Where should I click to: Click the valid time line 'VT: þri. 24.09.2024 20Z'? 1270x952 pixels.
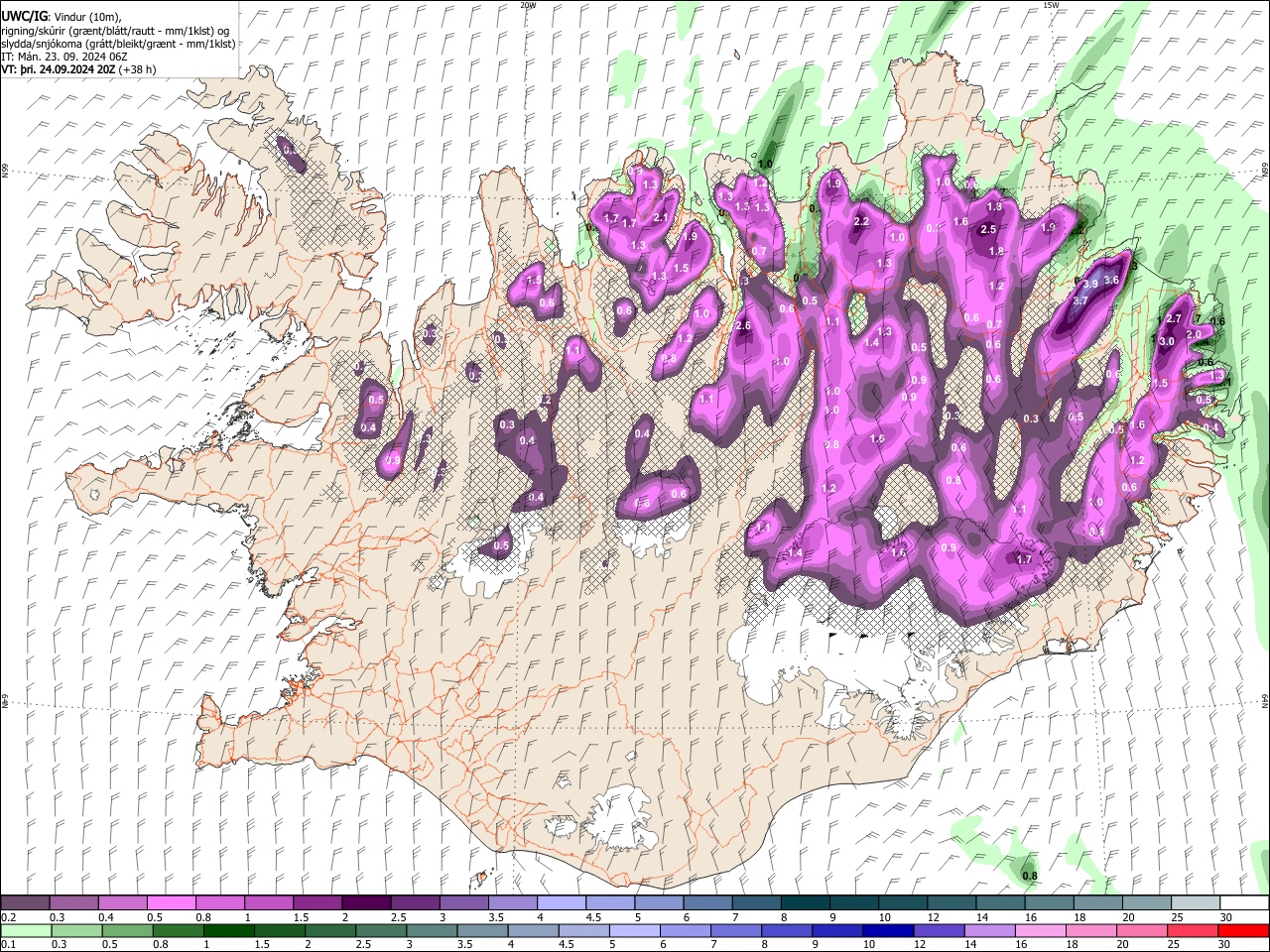(x=59, y=69)
